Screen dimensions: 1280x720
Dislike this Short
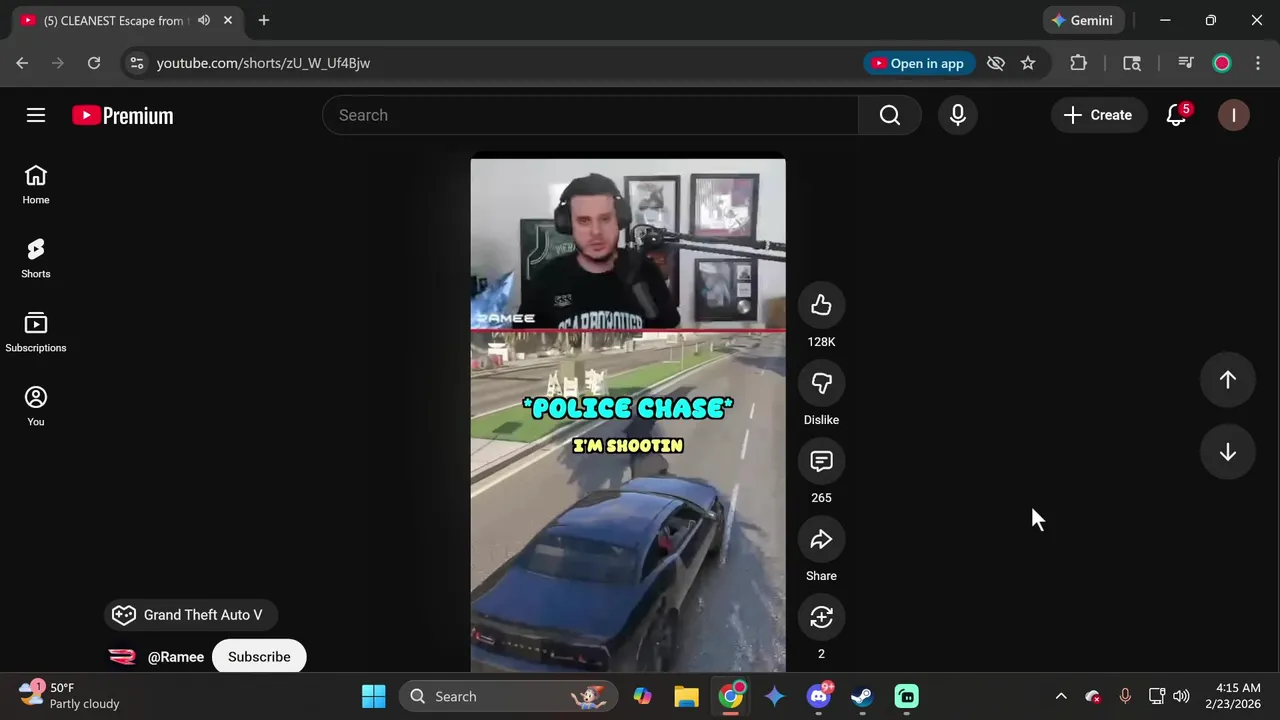tap(821, 384)
